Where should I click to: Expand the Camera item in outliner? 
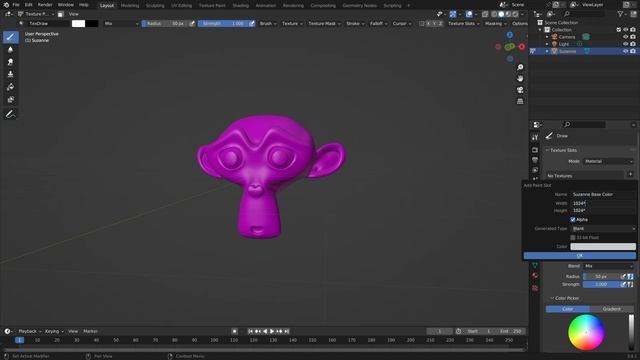click(547, 37)
